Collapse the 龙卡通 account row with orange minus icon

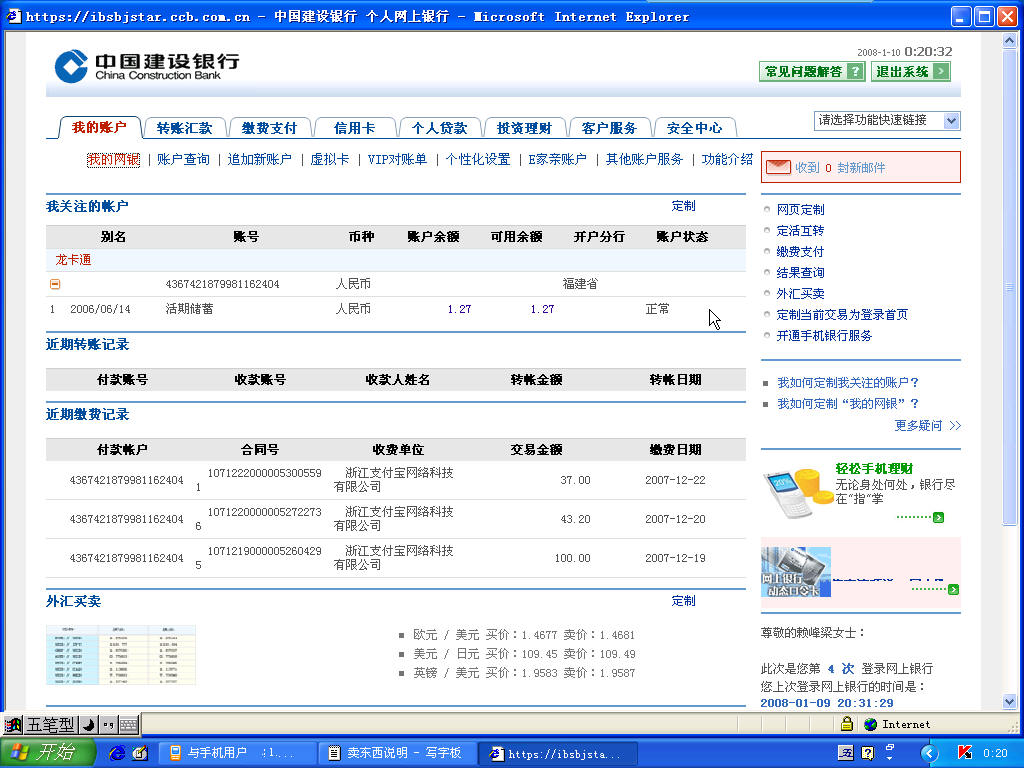pyautogui.click(x=55, y=284)
